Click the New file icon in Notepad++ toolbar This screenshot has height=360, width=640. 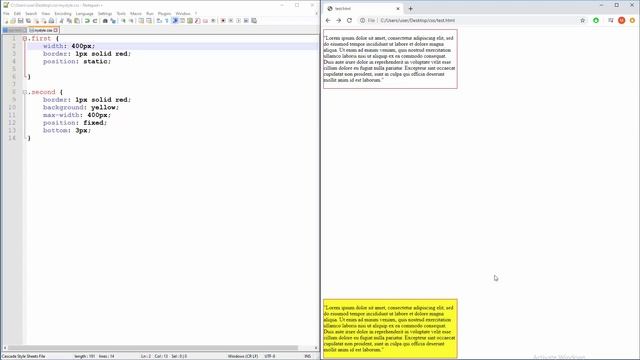pyautogui.click(x=6, y=21)
